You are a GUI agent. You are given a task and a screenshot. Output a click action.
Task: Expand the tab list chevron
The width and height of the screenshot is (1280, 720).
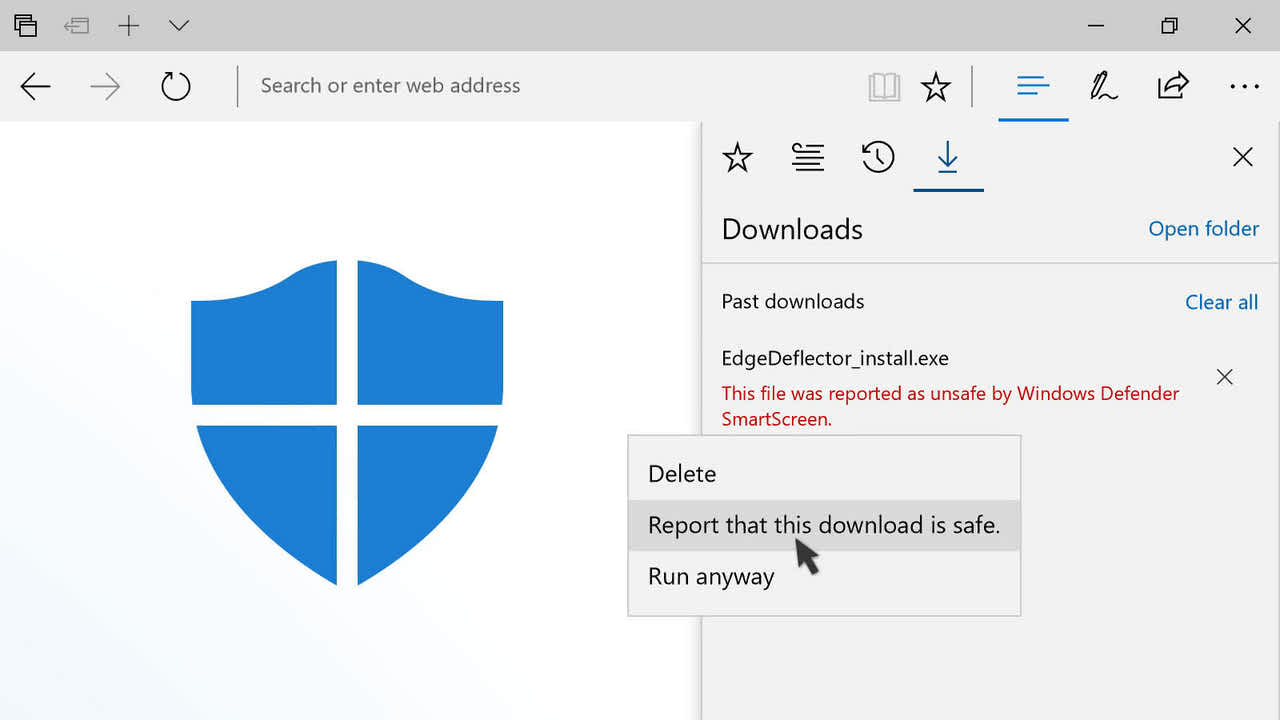click(x=178, y=26)
